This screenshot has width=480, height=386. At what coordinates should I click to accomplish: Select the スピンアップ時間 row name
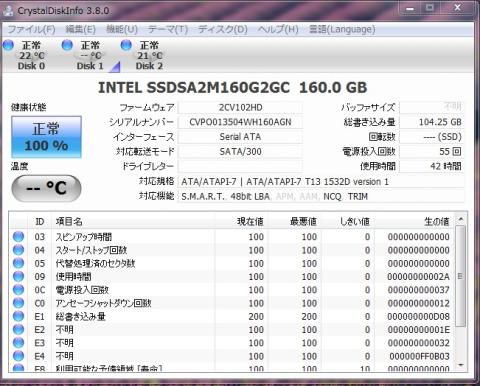[84, 237]
